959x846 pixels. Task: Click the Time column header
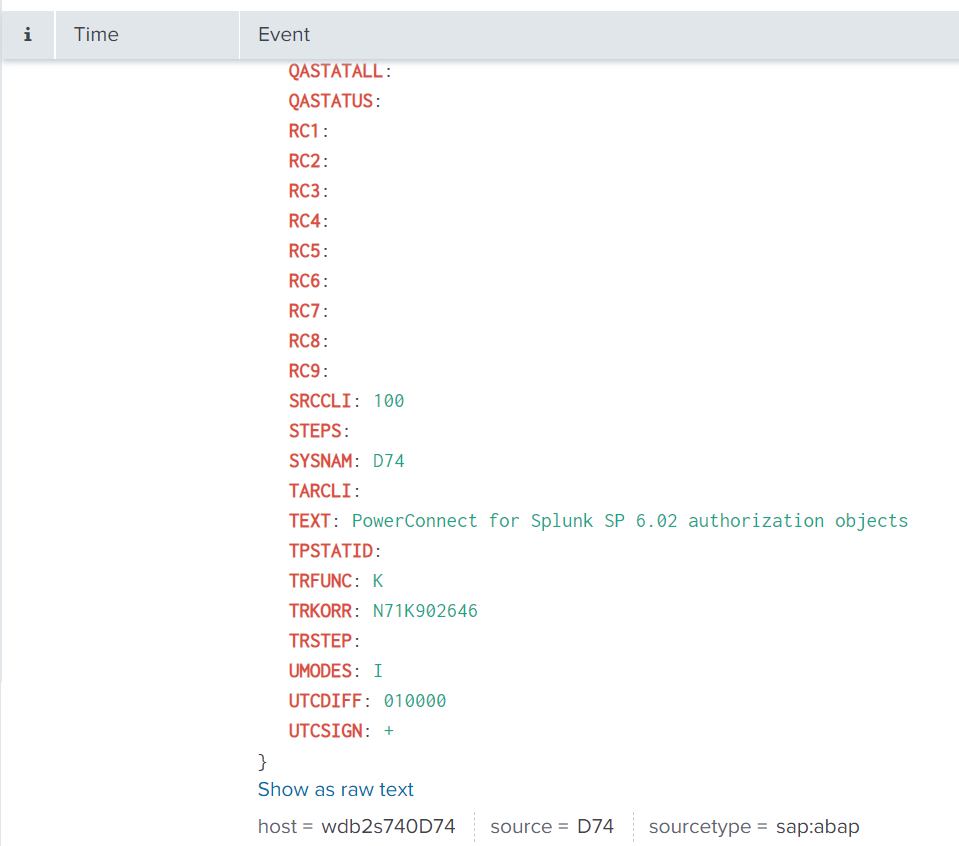click(x=96, y=35)
